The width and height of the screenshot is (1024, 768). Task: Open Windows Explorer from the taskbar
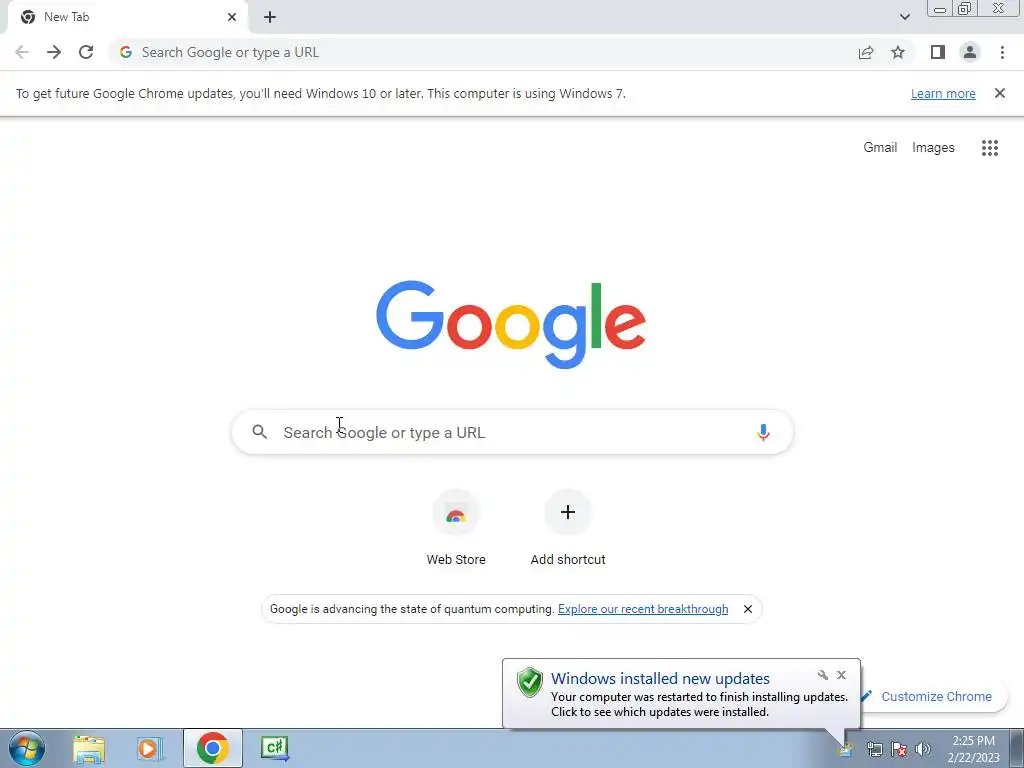(x=89, y=748)
